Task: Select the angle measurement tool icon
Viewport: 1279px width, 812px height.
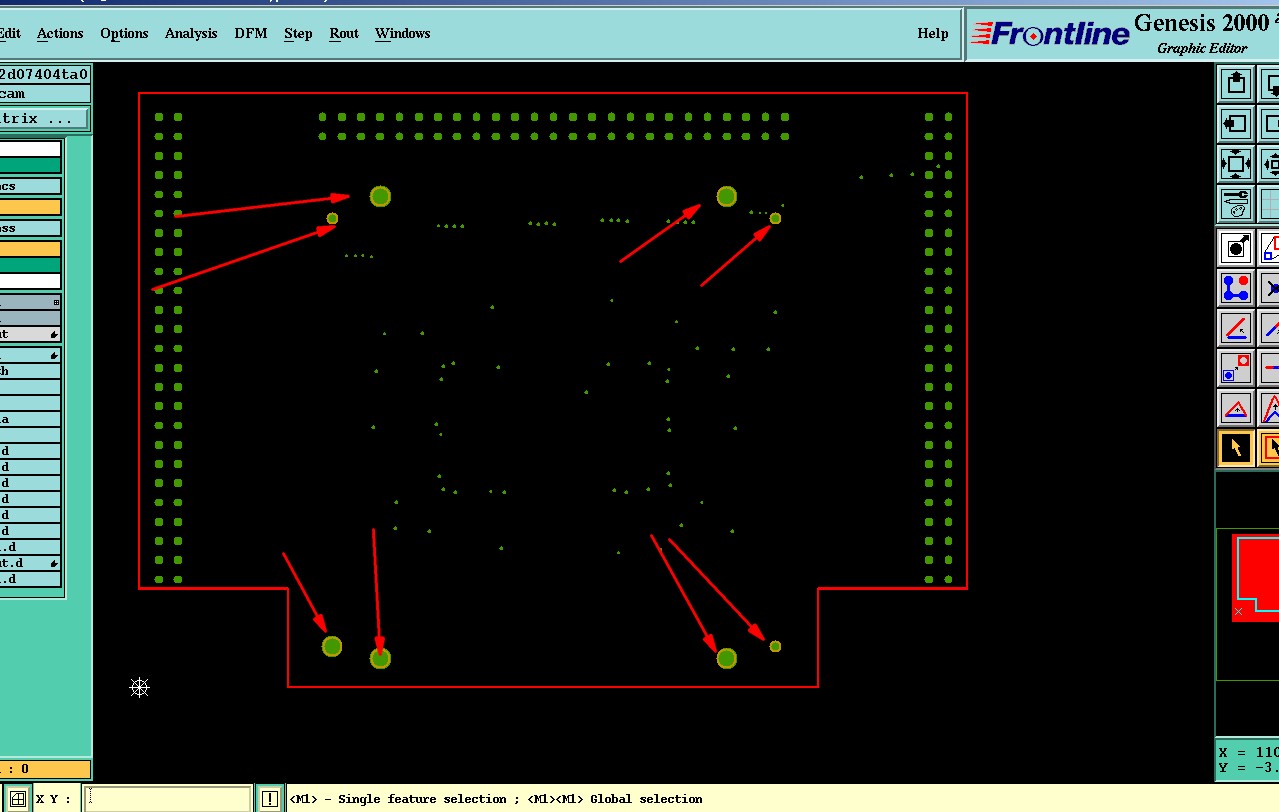Action: (x=1236, y=328)
